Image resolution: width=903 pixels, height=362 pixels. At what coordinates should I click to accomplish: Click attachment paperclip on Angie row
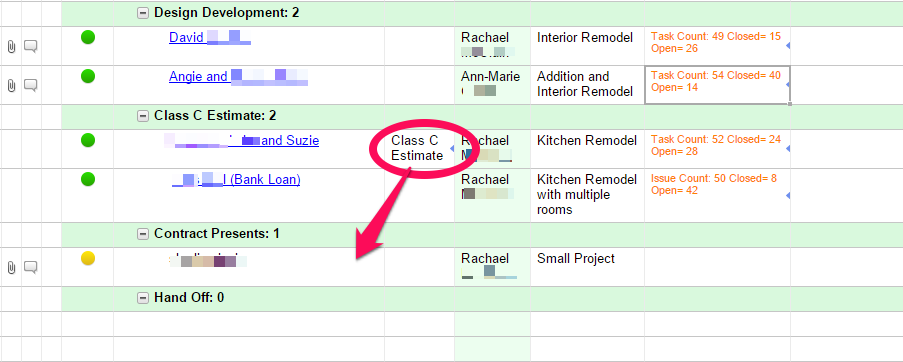pos(11,86)
